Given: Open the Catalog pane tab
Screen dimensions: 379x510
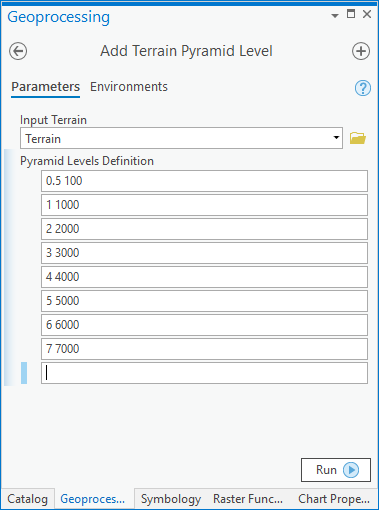Looking at the screenshot, I should click(28, 499).
